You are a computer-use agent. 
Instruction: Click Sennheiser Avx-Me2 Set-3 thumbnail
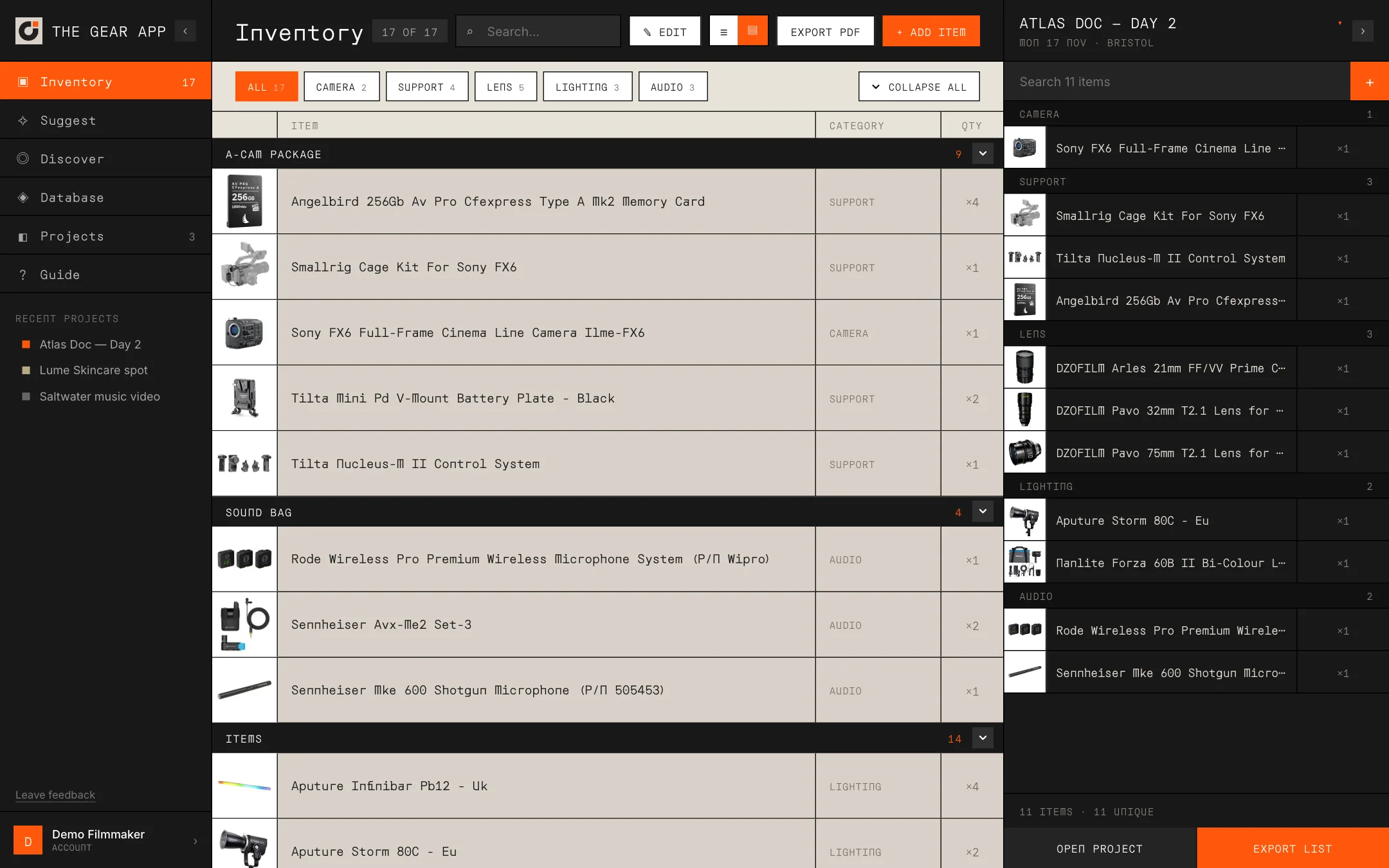(x=244, y=624)
